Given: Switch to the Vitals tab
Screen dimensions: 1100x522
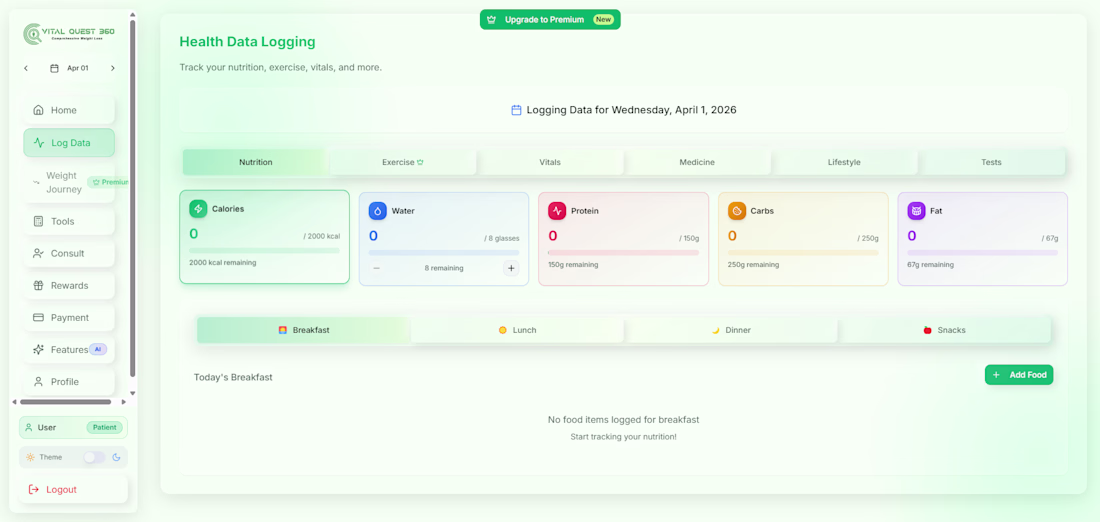Looking at the screenshot, I should [x=550, y=162].
